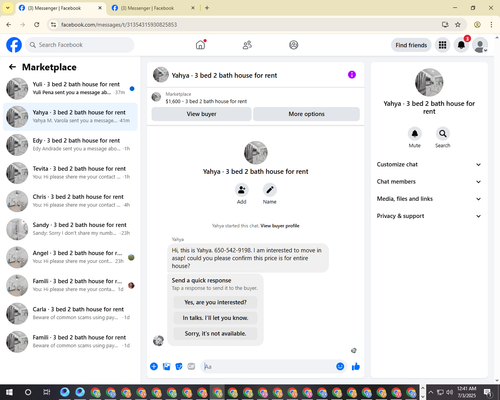Search in conversation magnifier icon
Screen dimensions: 500x400
tap(443, 134)
